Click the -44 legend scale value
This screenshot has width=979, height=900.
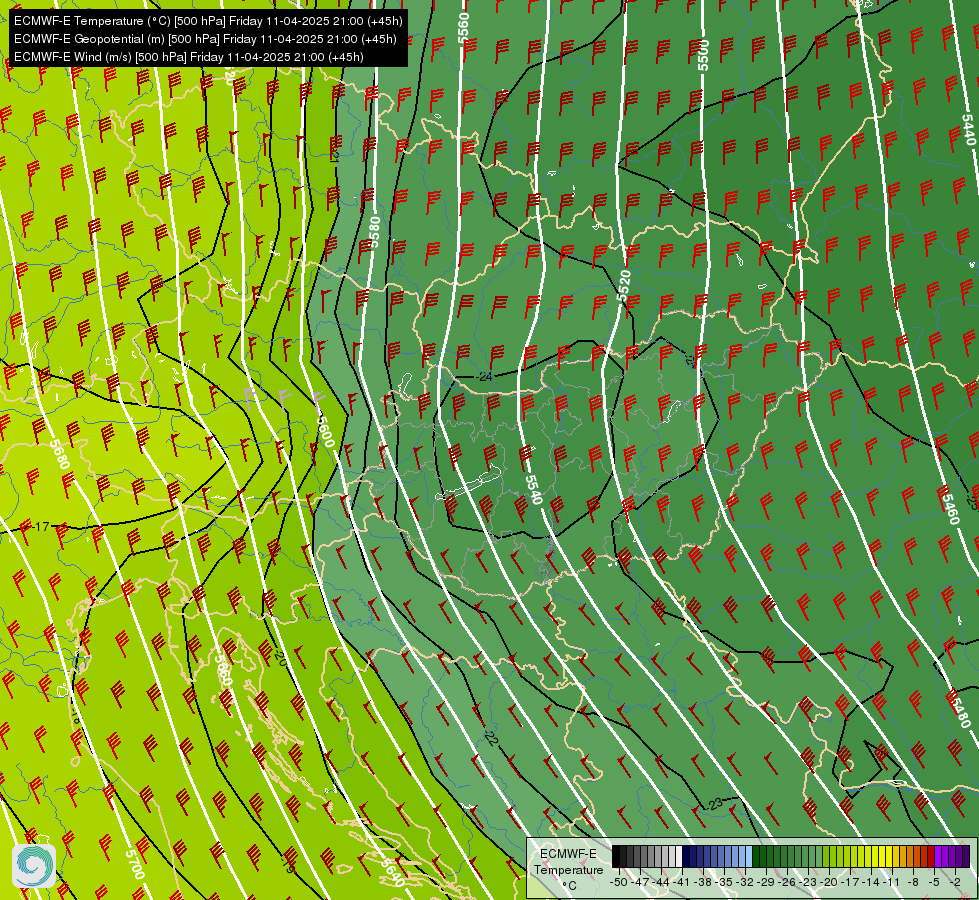(661, 882)
